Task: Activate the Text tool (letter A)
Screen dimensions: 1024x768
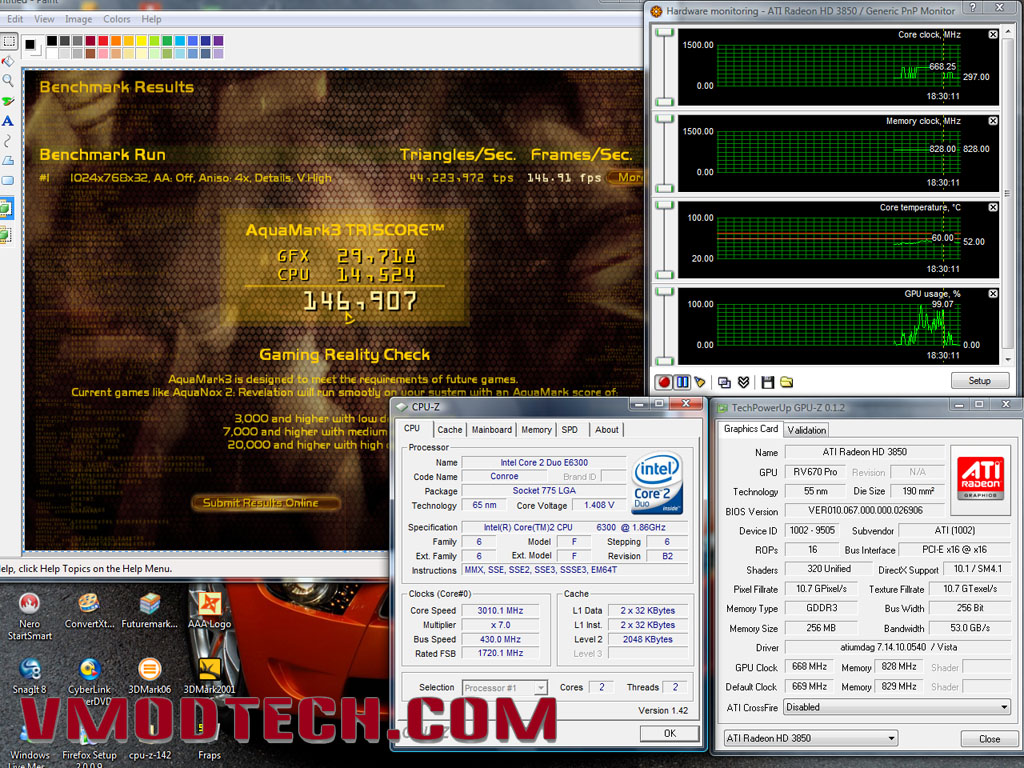Action: tap(8, 121)
